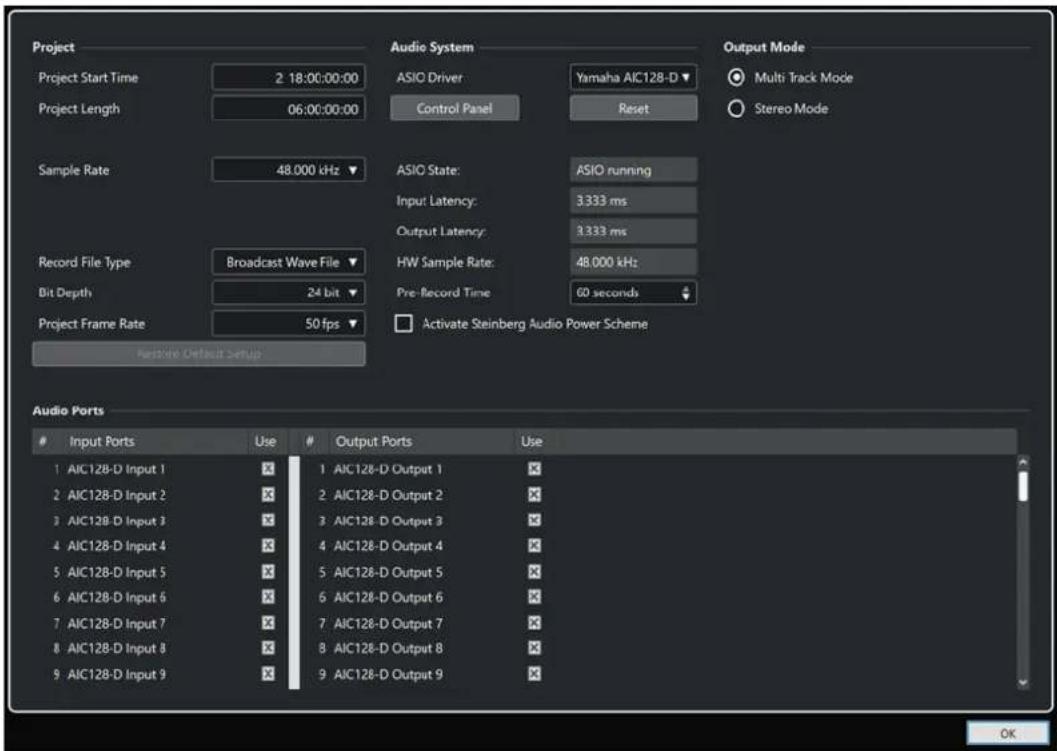Click the Input Latency value field
Image resolution: width=1057 pixels, height=751 pixels.
(x=633, y=201)
